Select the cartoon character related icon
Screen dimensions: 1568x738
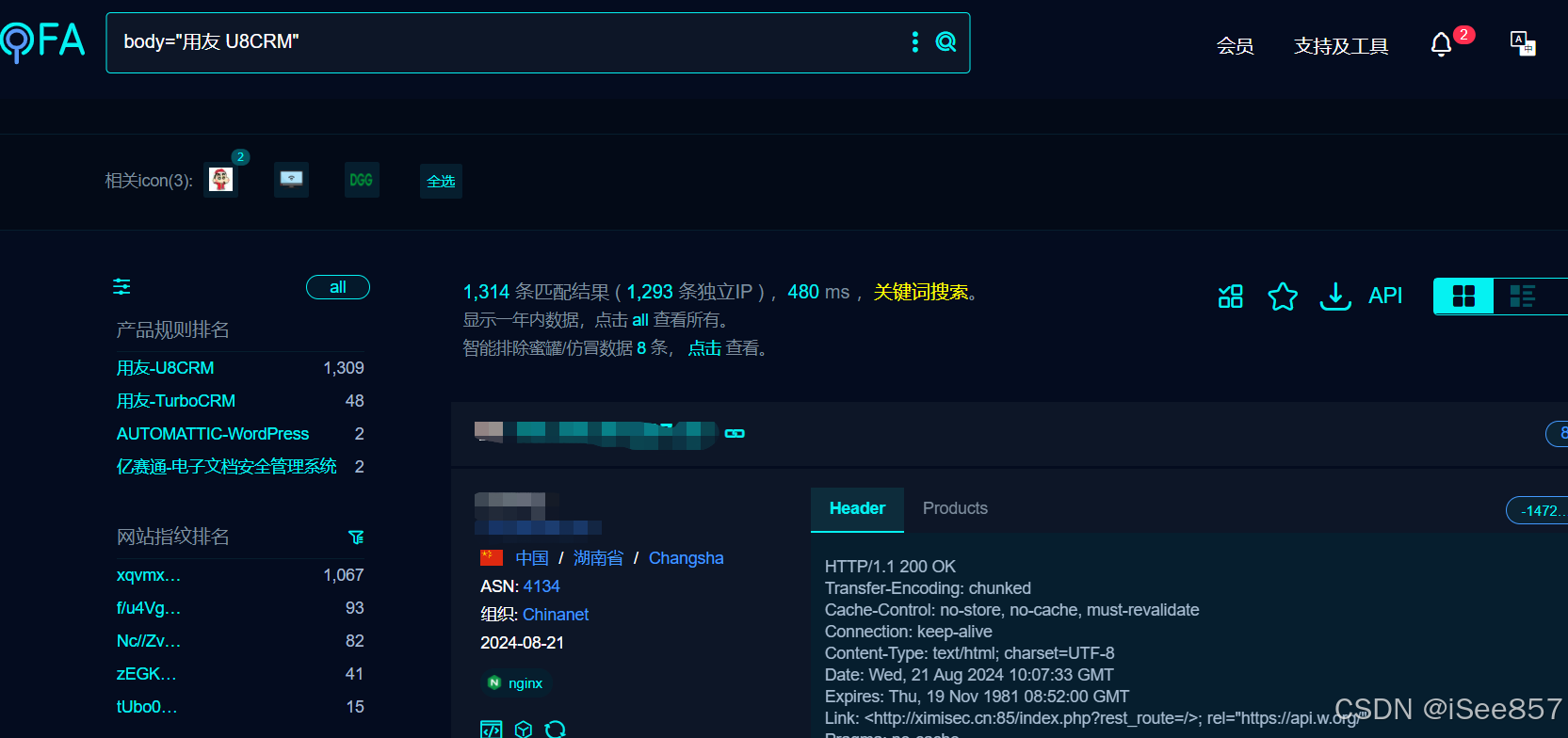221,180
